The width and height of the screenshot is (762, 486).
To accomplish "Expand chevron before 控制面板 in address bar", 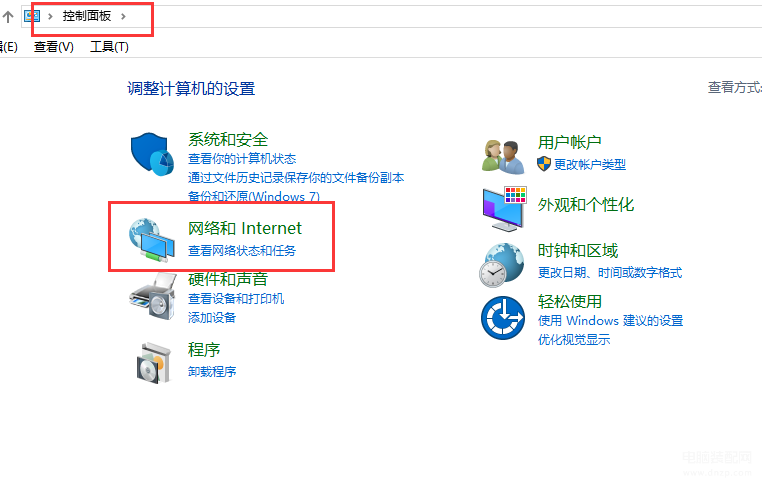I will pyautogui.click(x=50, y=17).
